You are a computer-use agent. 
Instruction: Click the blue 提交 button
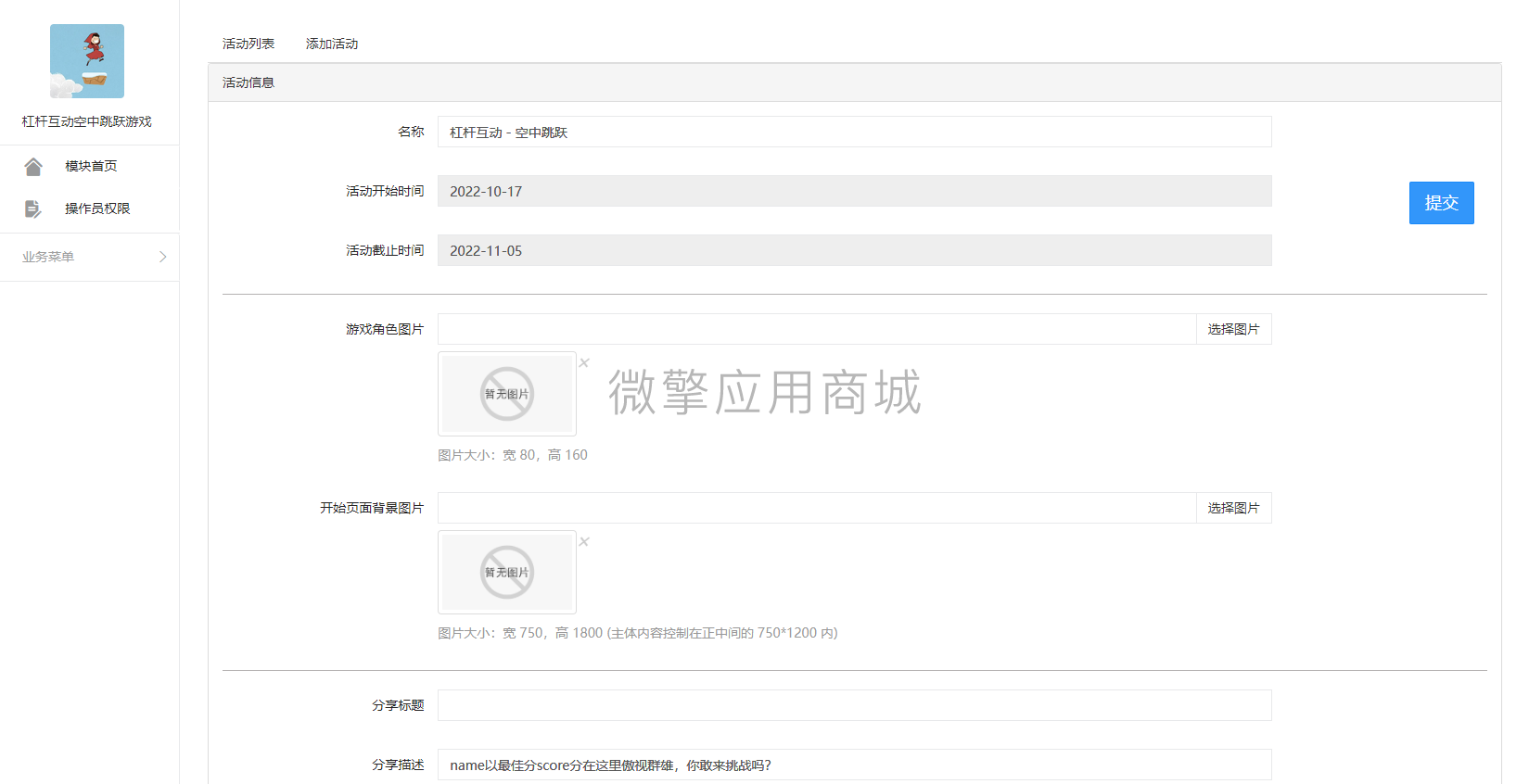click(1441, 203)
